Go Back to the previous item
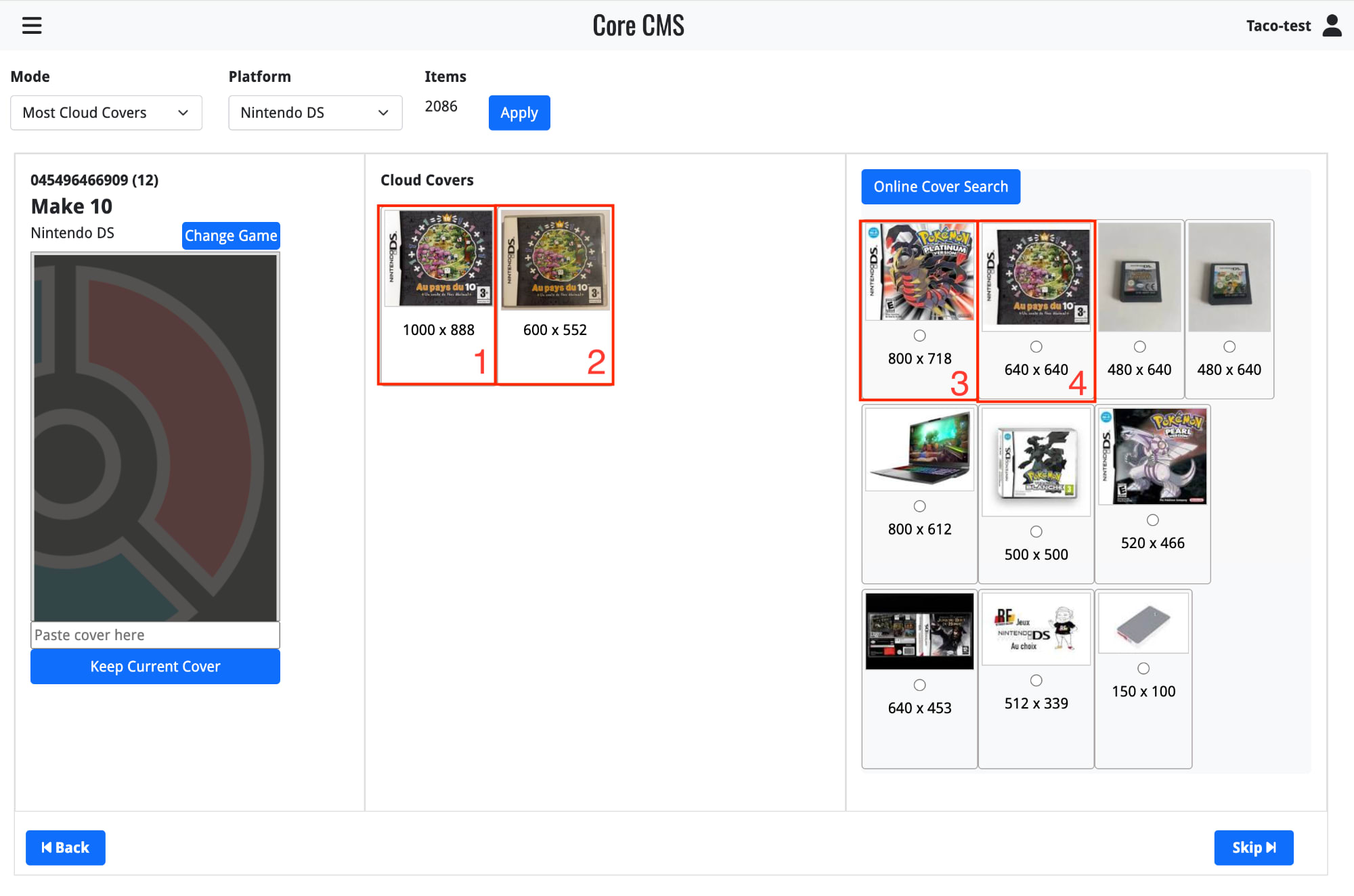1354x896 pixels. tap(66, 847)
